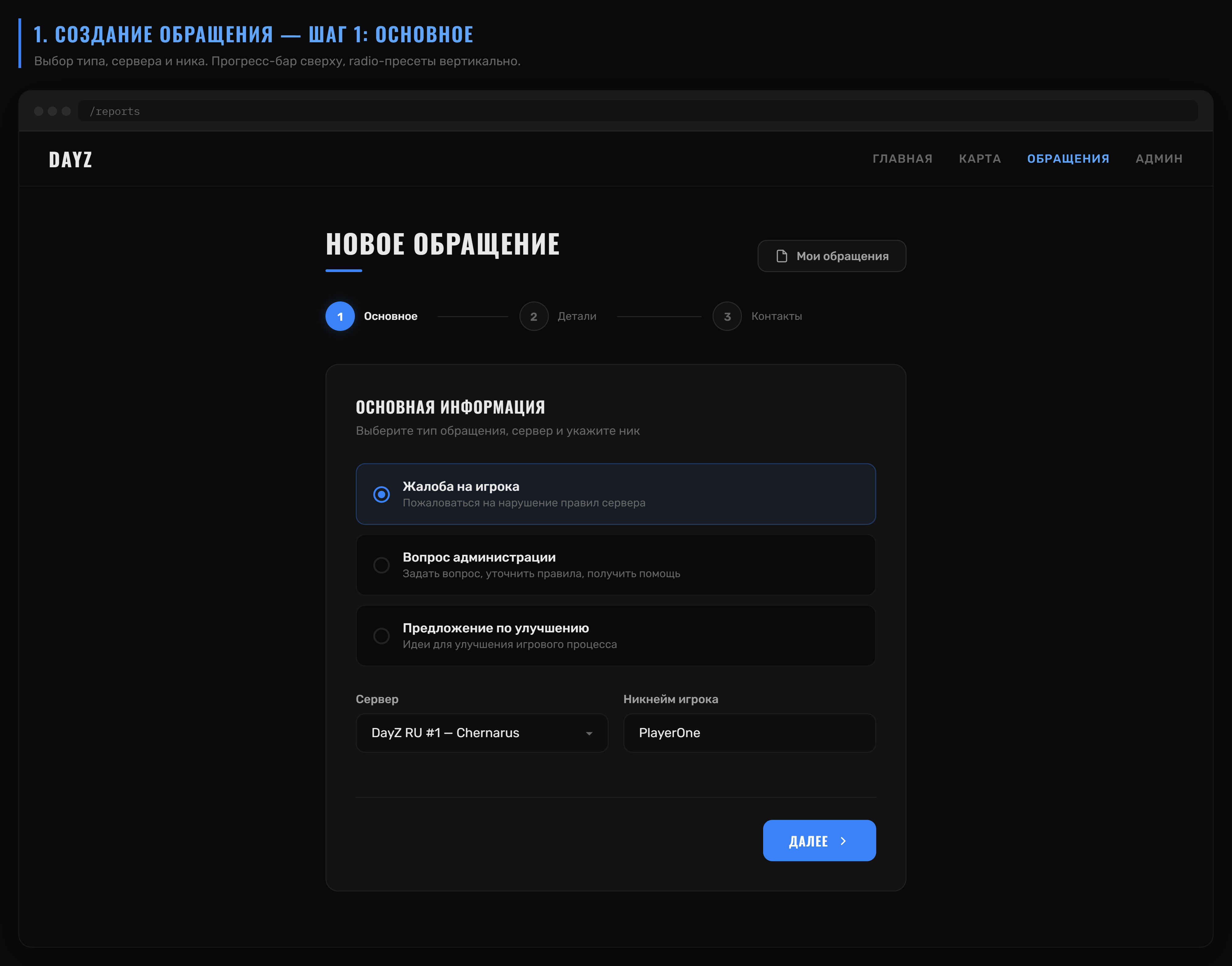The image size is (1232, 966).
Task: Click the Пожаловаться на нарушение правил сервера description
Action: [524, 503]
